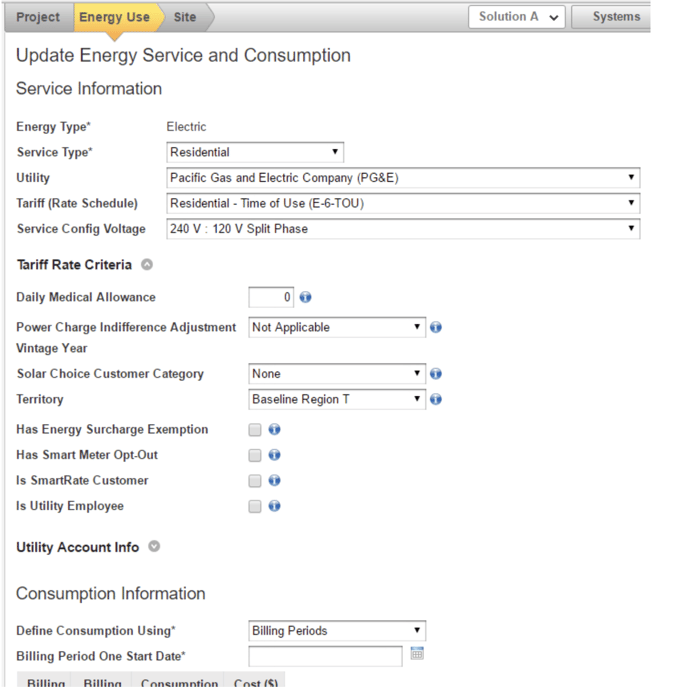Image resolution: width=688 pixels, height=692 pixels.
Task: Open the Utility dropdown showing PG&E
Action: tap(403, 178)
